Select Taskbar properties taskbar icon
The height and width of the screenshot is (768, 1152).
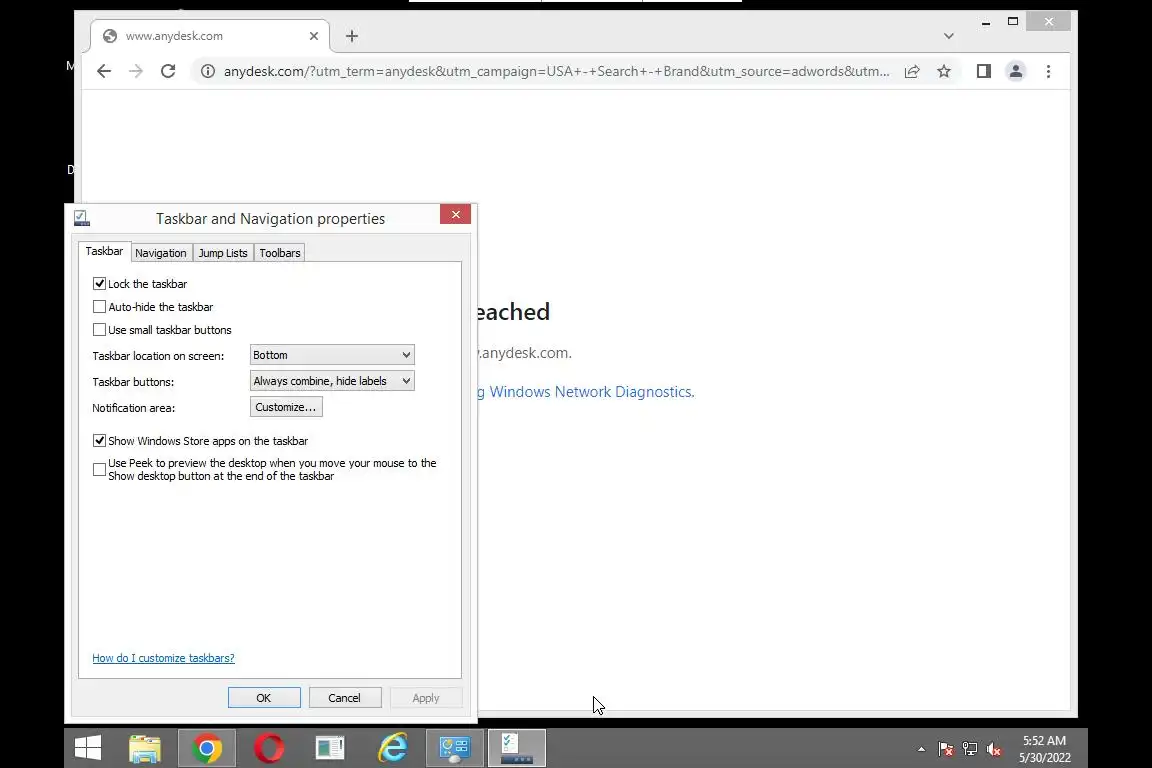[517, 748]
